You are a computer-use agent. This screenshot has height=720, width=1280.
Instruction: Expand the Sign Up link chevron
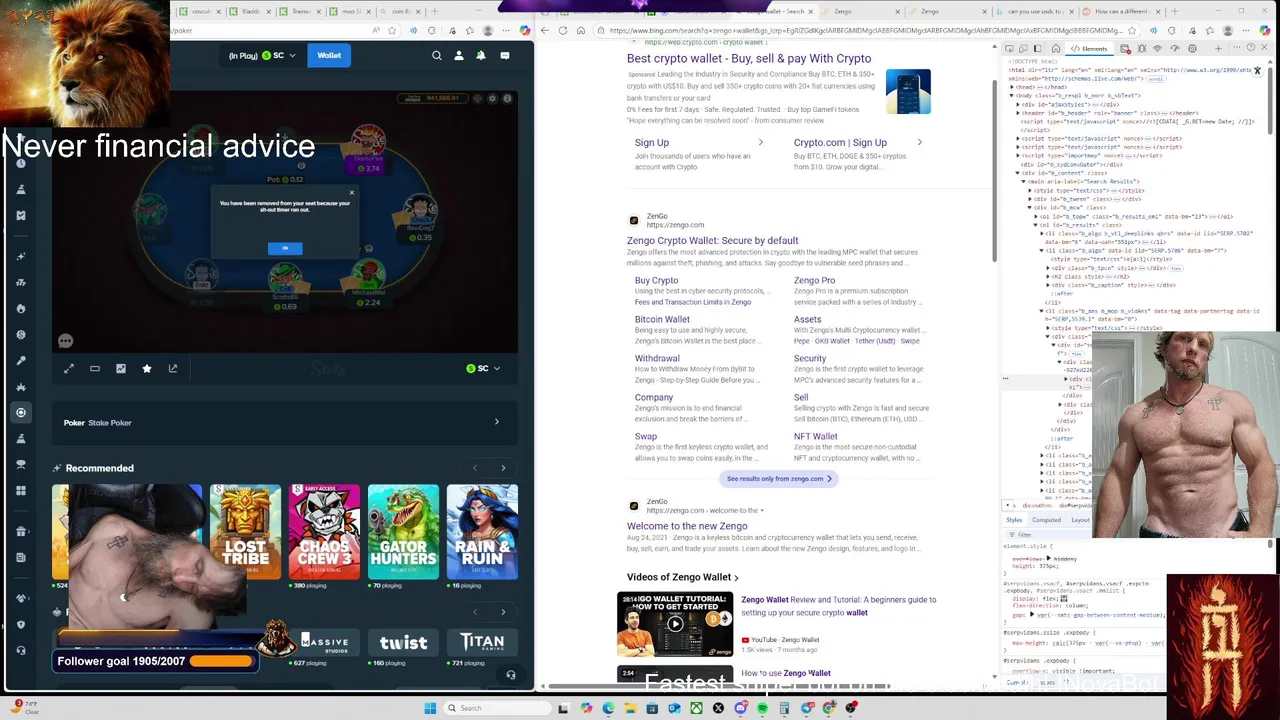[x=760, y=143]
